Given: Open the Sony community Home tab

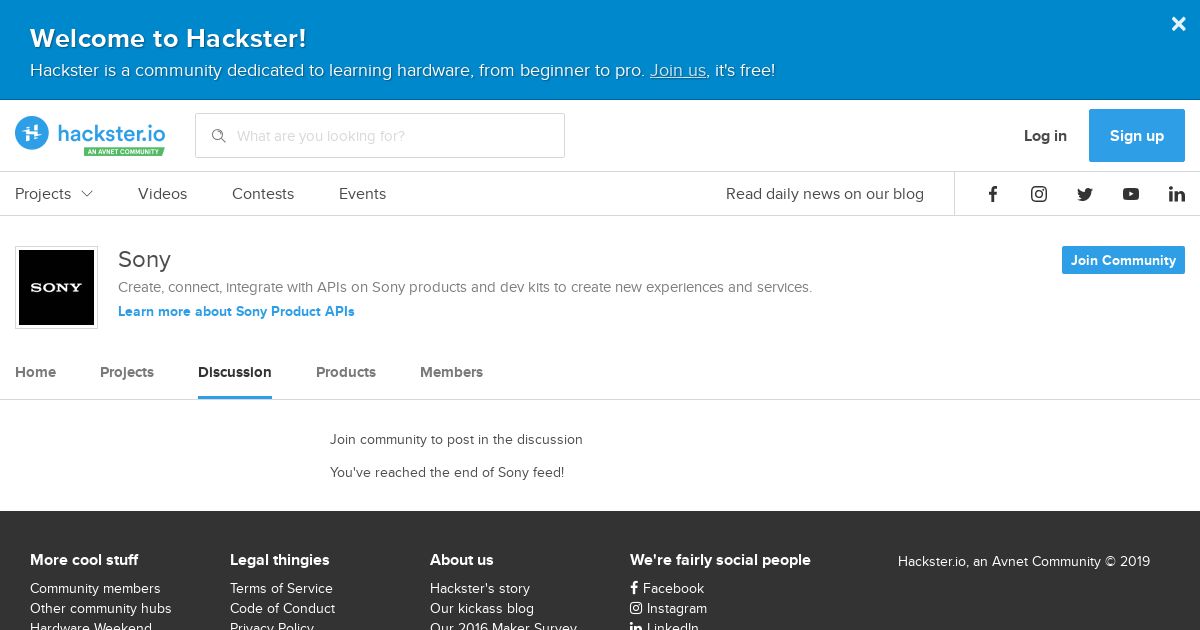Looking at the screenshot, I should pyautogui.click(x=36, y=372).
